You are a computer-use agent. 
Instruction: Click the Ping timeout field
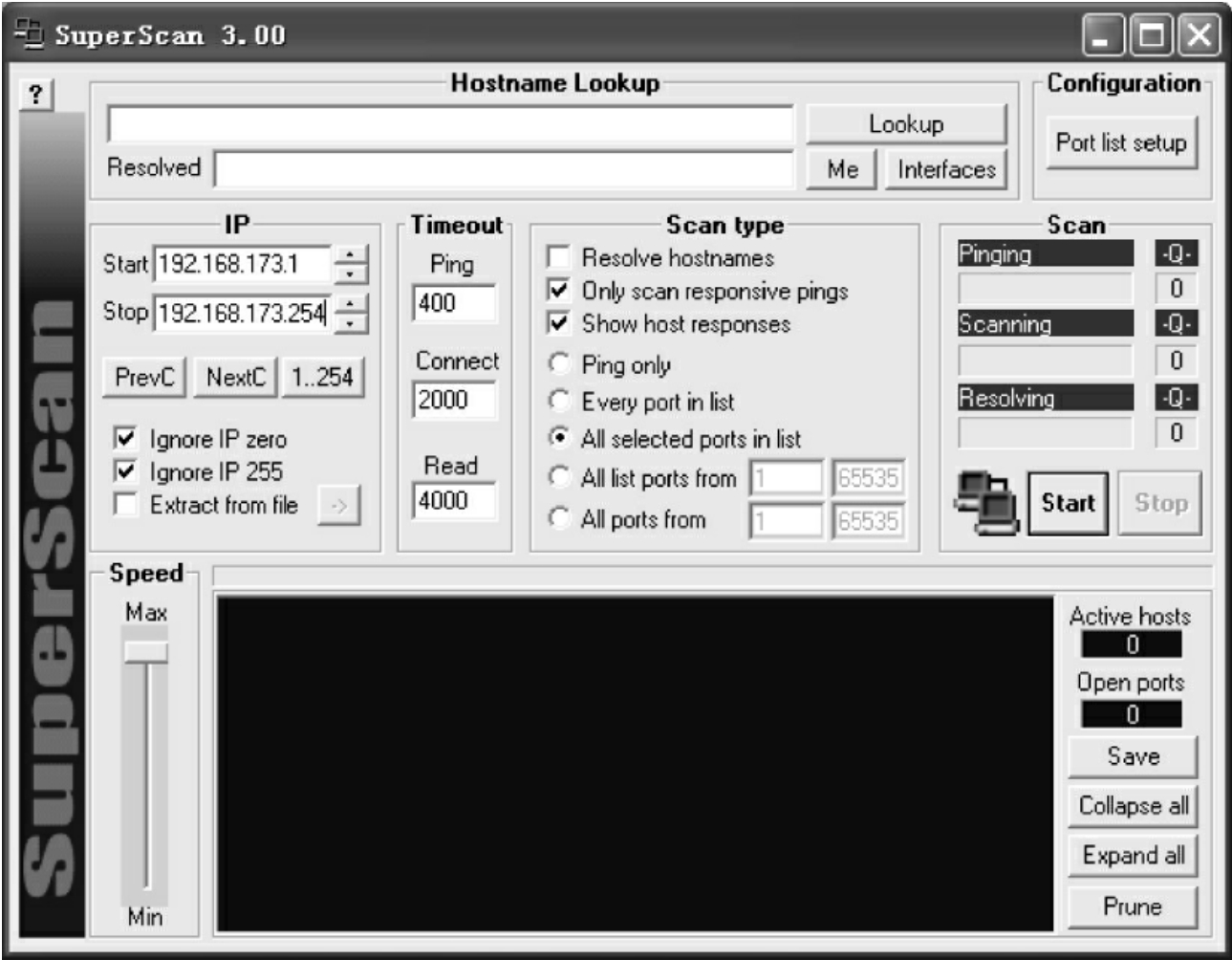(454, 303)
